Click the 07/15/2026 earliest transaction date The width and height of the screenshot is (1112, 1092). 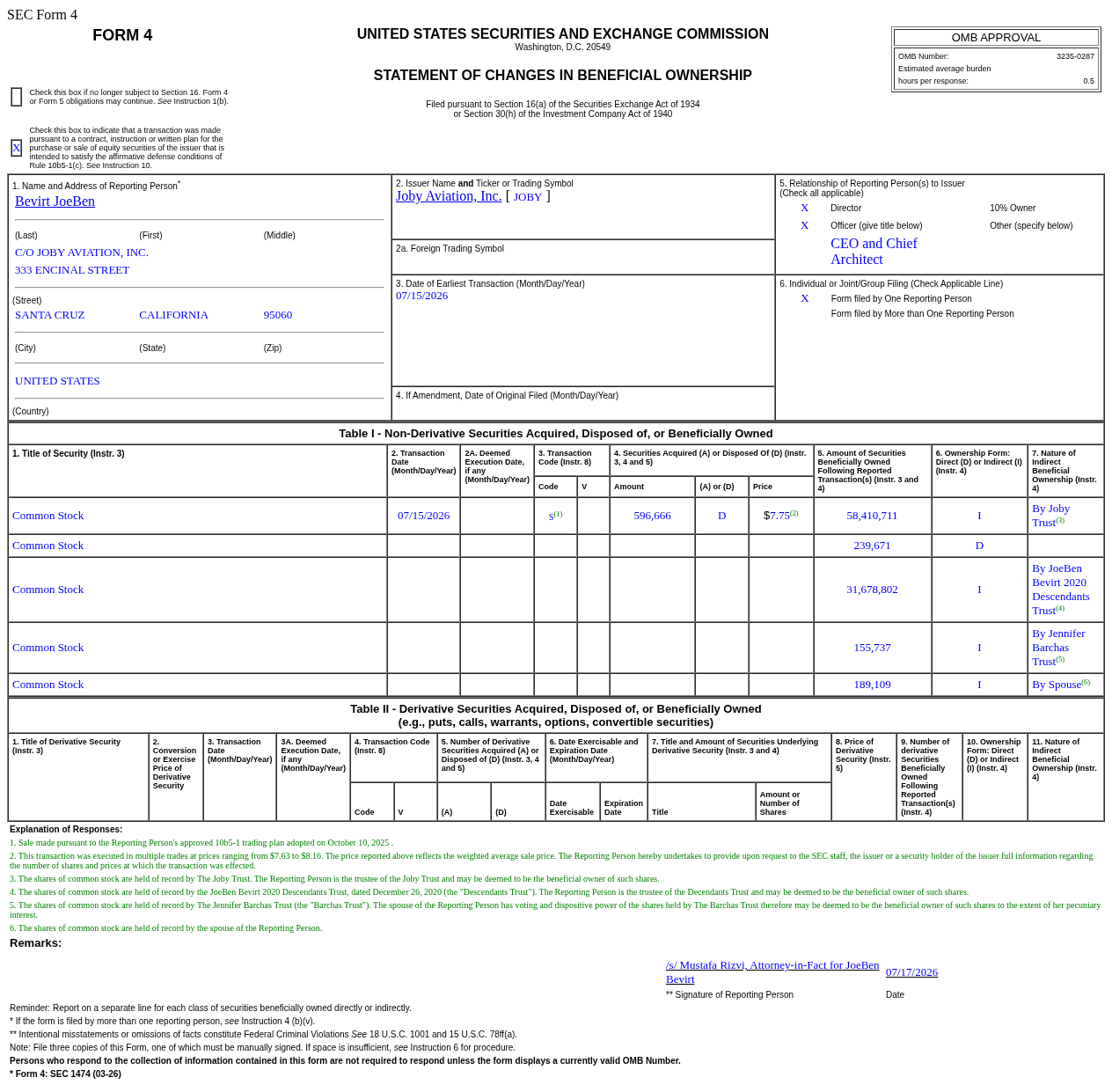click(x=421, y=296)
